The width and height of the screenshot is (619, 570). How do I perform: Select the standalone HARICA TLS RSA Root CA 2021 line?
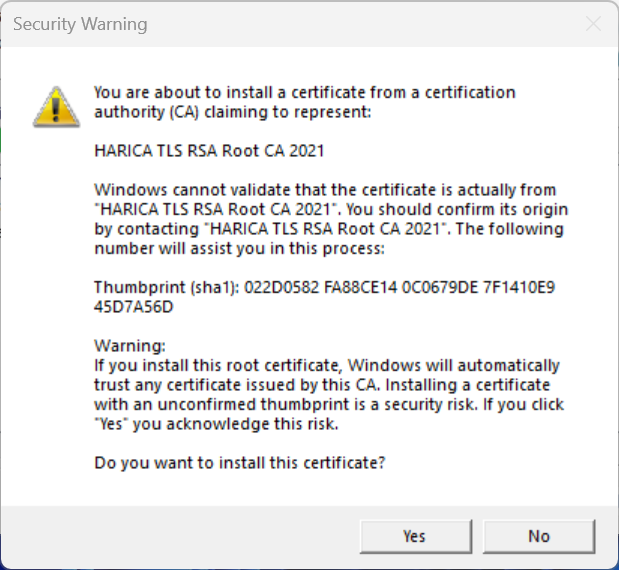coord(209,151)
